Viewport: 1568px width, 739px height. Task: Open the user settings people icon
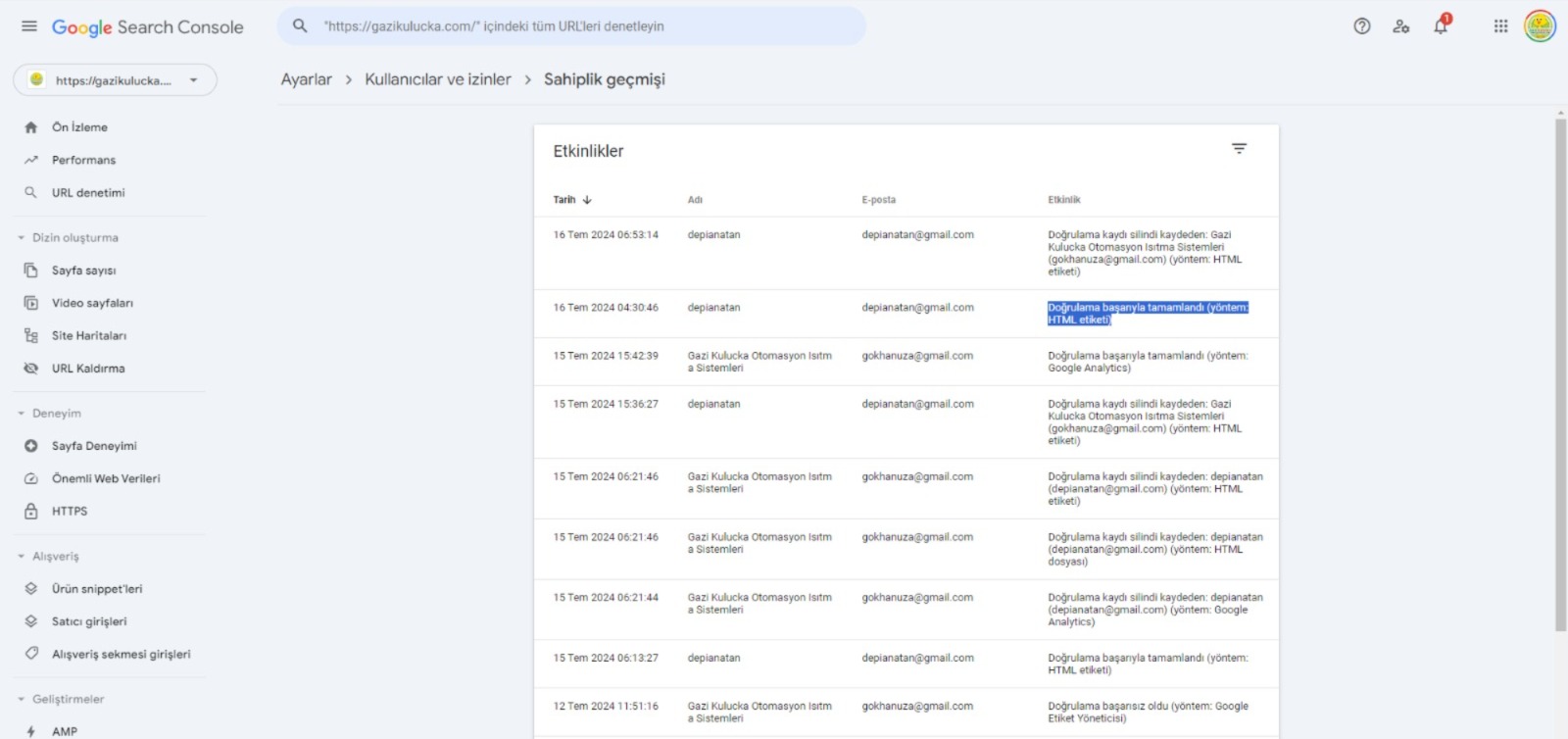(x=1401, y=26)
